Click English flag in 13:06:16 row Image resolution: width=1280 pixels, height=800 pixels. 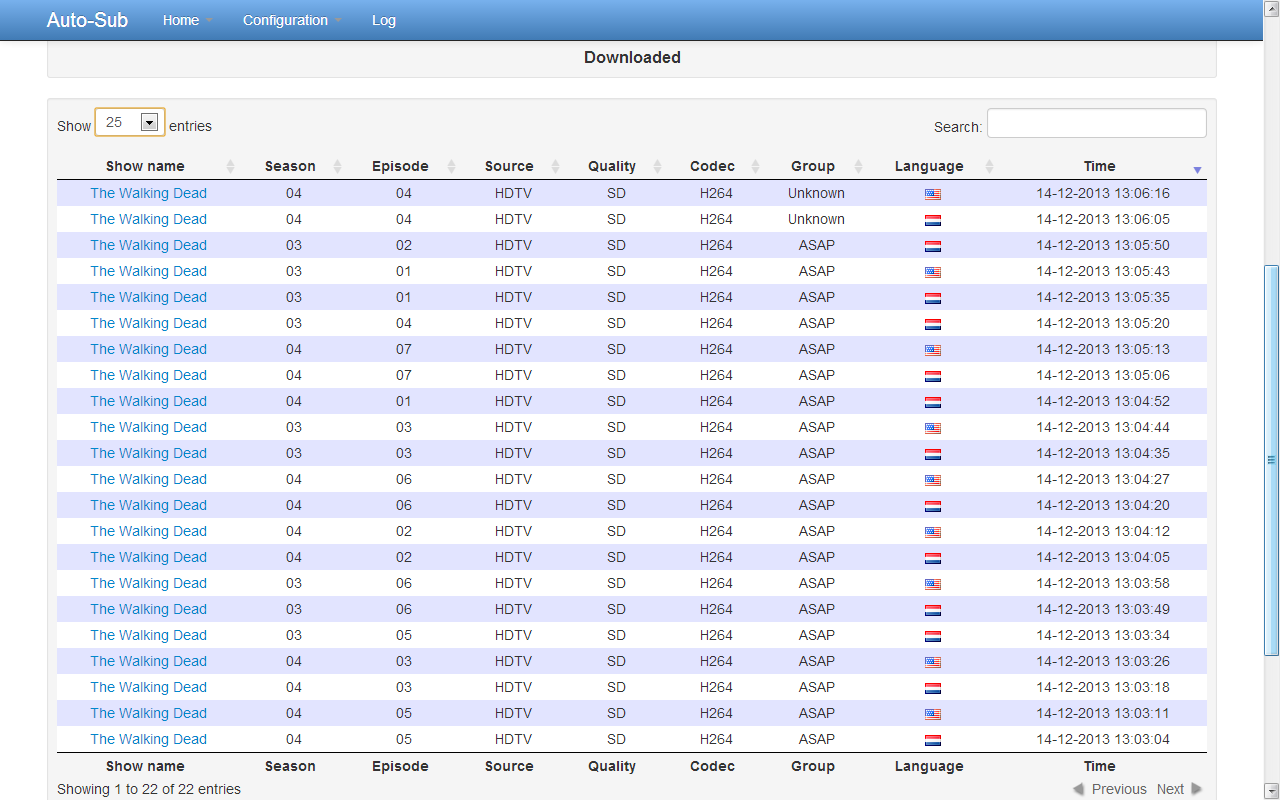point(933,194)
